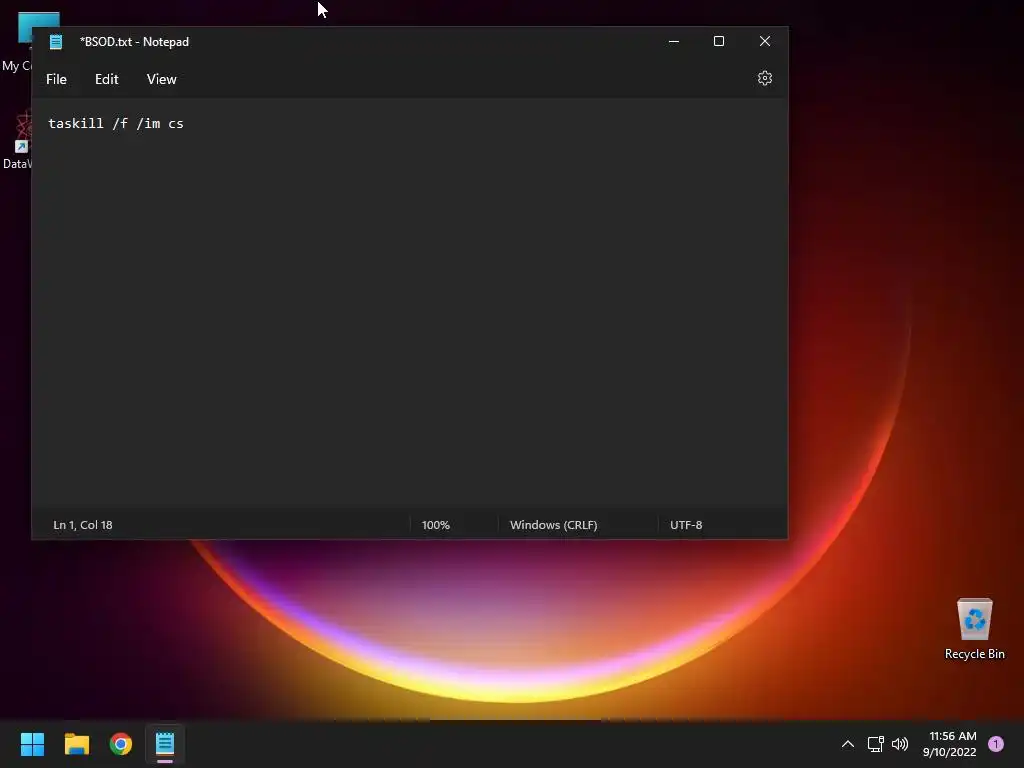The width and height of the screenshot is (1024, 768).
Task: Maximize the Notepad window
Action: tap(719, 41)
